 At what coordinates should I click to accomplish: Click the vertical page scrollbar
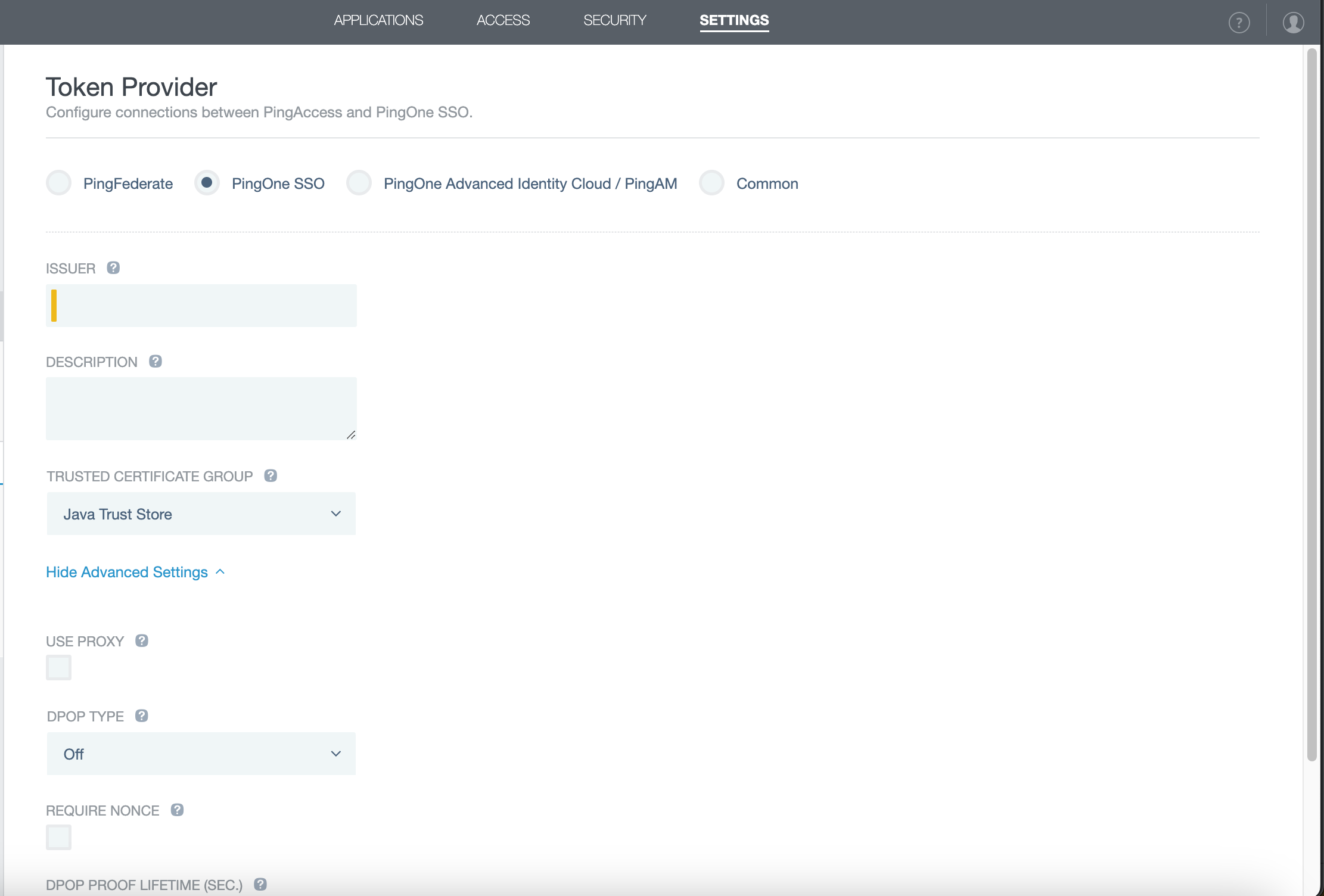click(x=1311, y=405)
